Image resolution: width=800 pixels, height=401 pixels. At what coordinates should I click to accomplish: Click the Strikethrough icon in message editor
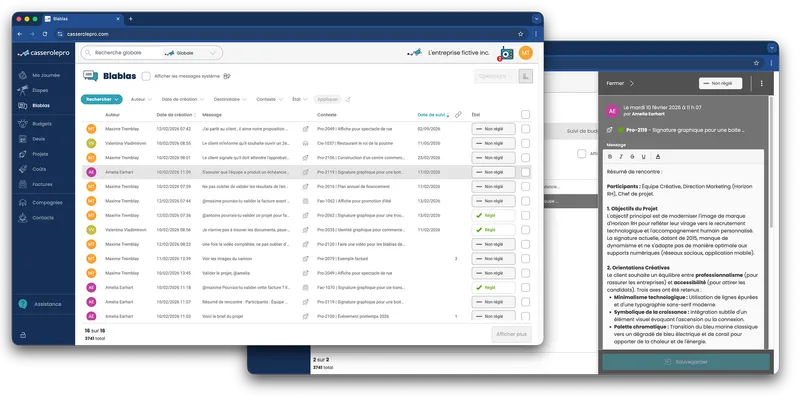point(632,157)
